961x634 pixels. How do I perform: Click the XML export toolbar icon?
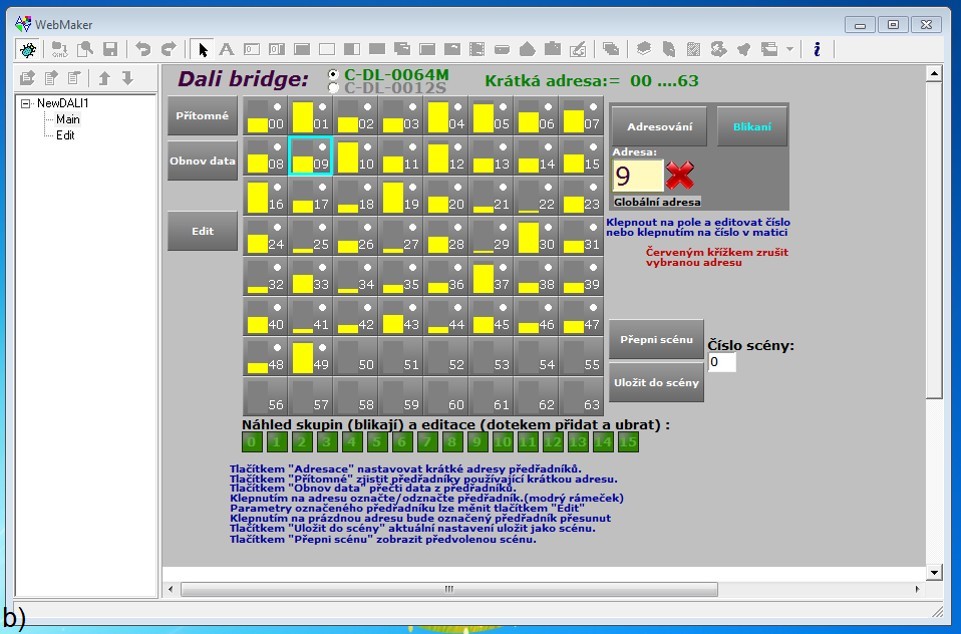click(x=59, y=49)
